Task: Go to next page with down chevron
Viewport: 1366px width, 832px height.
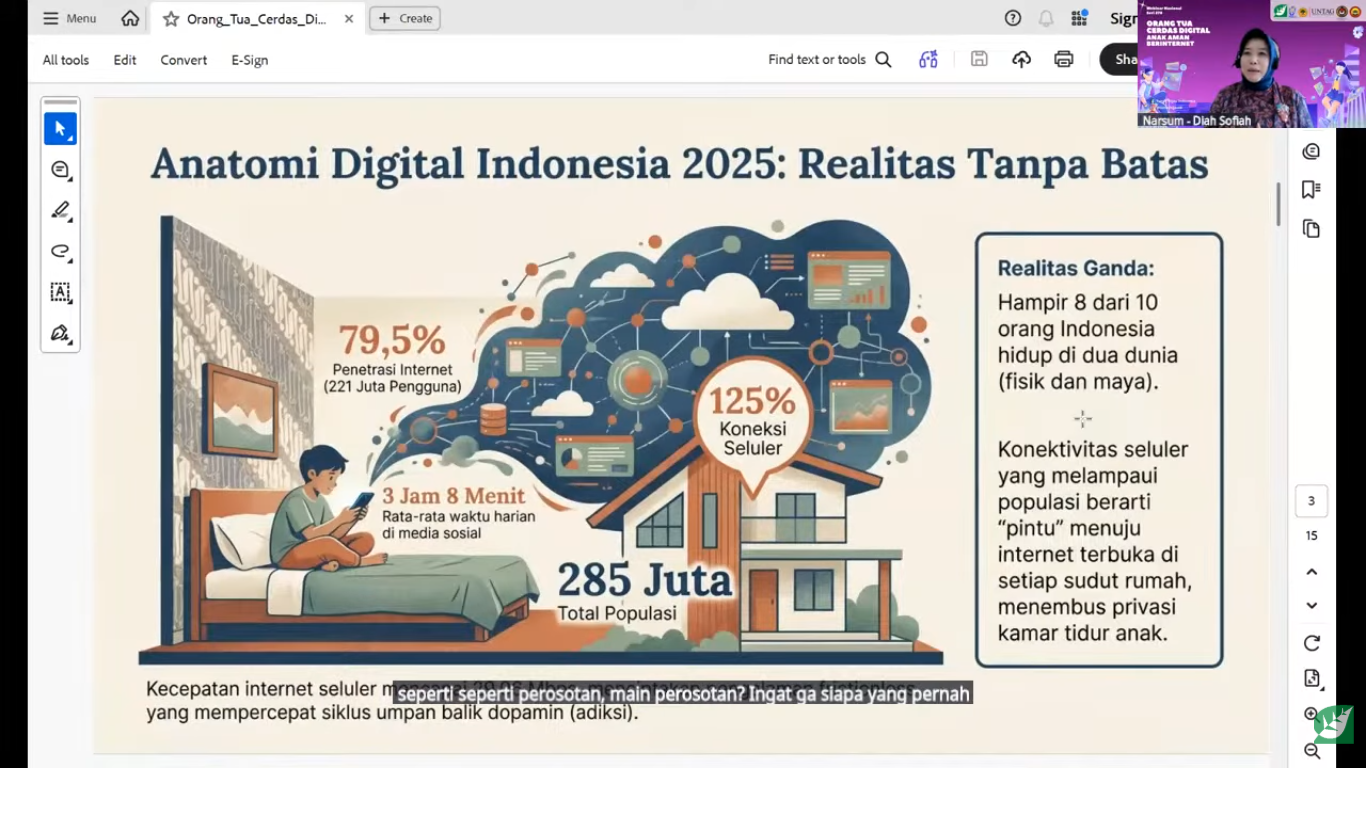Action: [x=1312, y=606]
